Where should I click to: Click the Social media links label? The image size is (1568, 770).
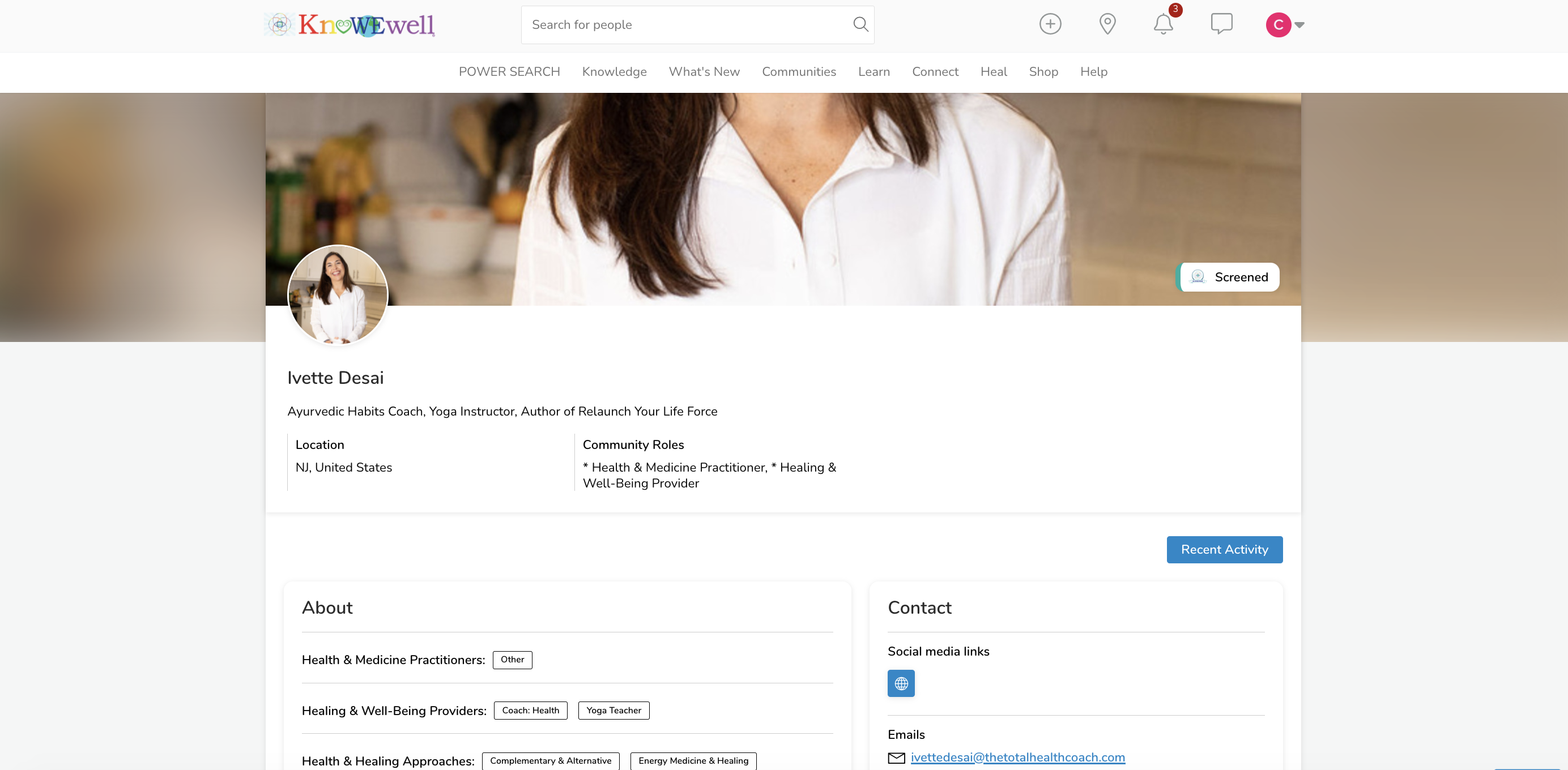[938, 652]
